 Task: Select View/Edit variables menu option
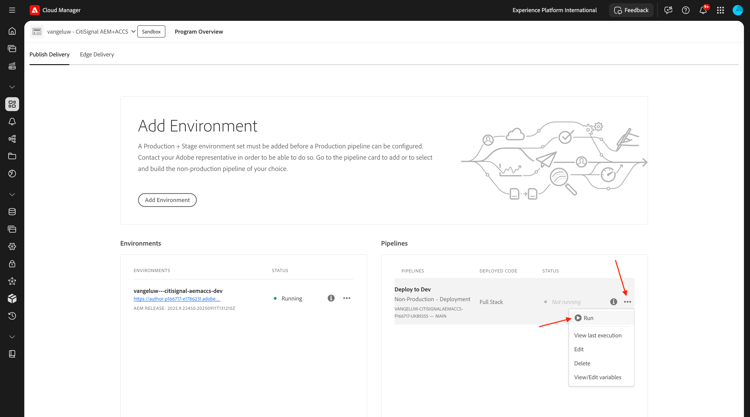598,377
